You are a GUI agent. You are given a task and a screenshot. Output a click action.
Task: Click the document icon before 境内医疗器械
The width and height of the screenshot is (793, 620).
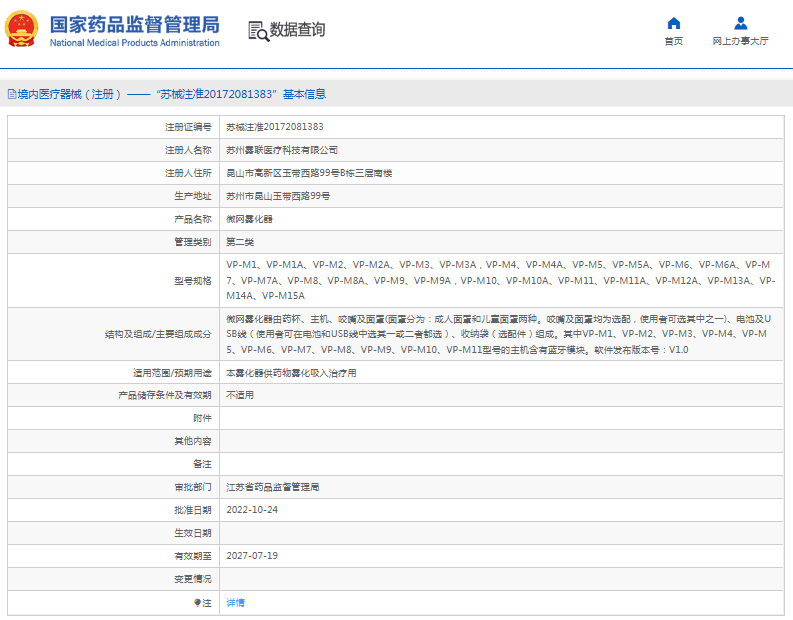11,94
